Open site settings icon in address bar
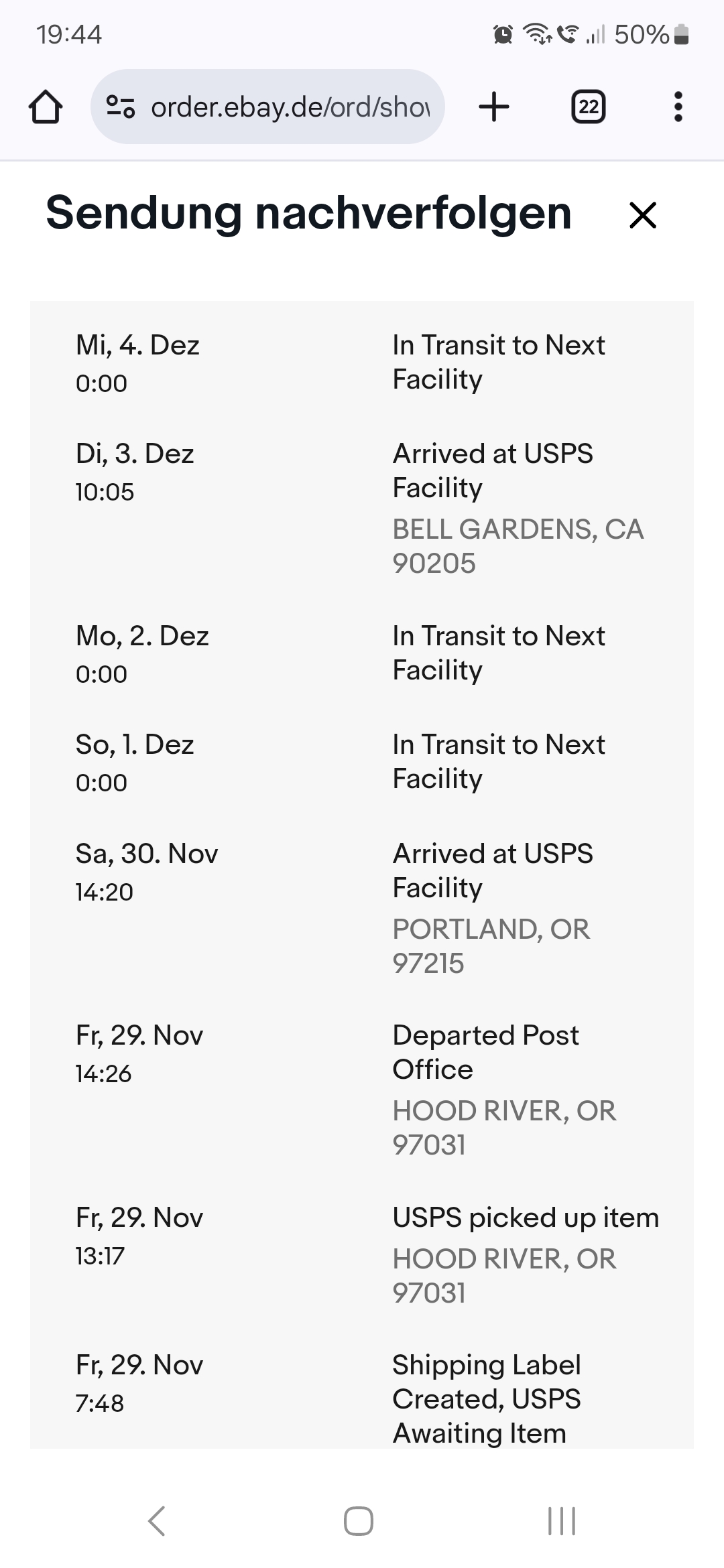724x1568 pixels. 121,107
